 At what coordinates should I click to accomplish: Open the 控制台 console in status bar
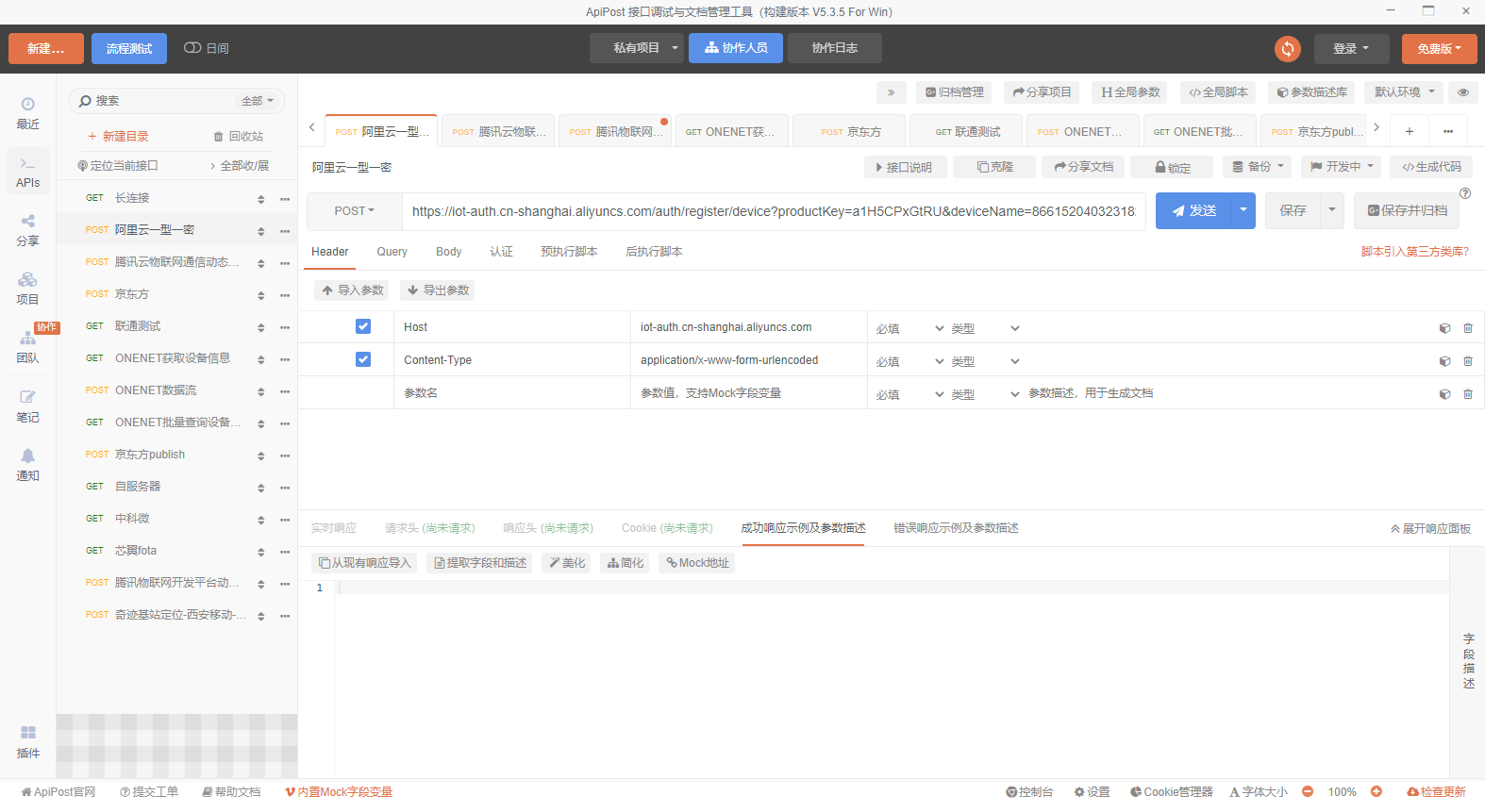(1029, 792)
